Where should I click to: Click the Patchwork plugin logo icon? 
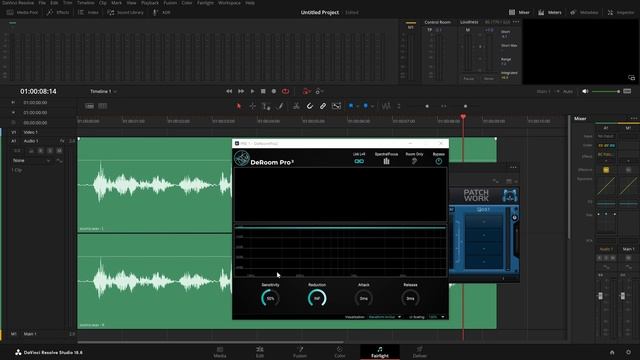tap(509, 196)
